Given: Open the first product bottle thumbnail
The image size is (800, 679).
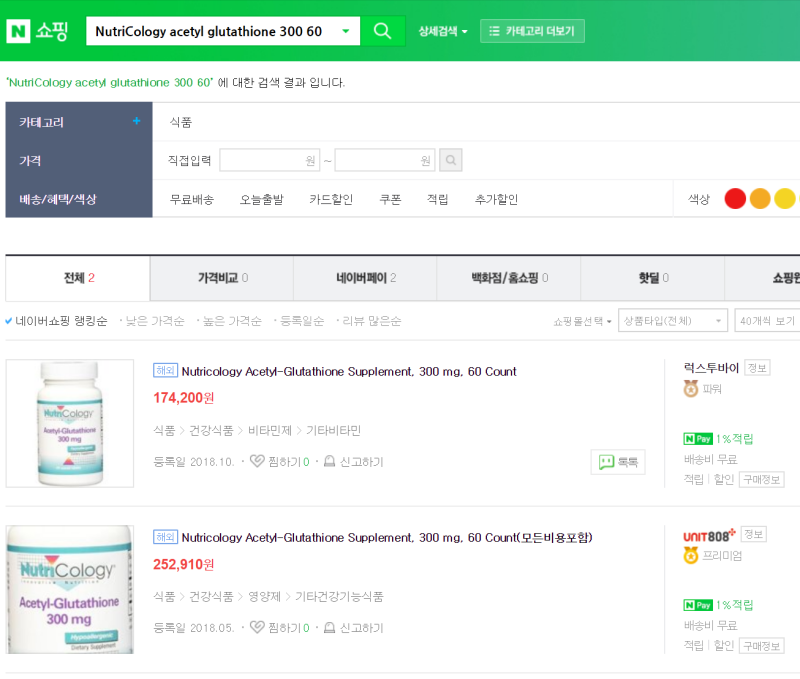Looking at the screenshot, I should pyautogui.click(x=70, y=423).
